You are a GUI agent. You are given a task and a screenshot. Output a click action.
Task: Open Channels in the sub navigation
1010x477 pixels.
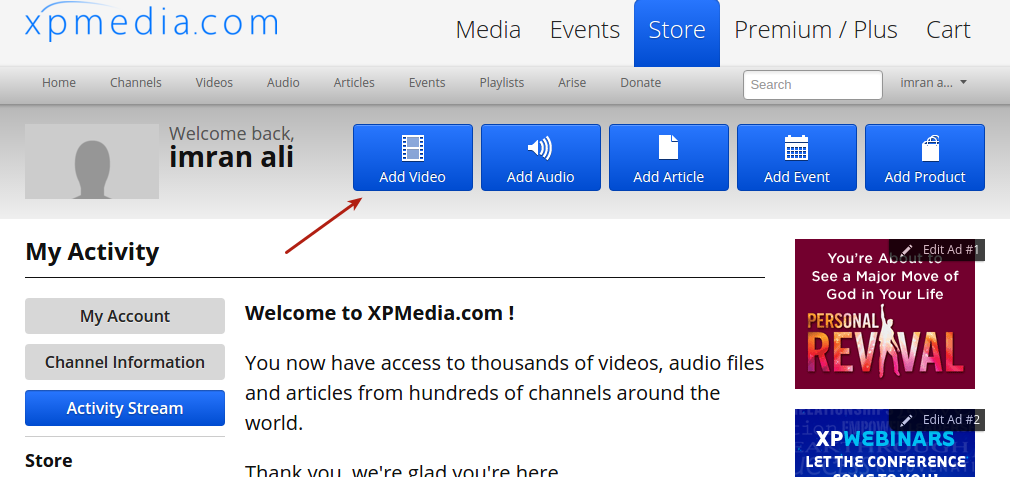135,83
